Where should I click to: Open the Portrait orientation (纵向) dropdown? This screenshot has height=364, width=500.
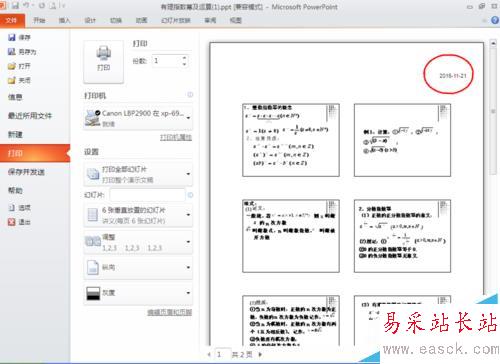138,267
